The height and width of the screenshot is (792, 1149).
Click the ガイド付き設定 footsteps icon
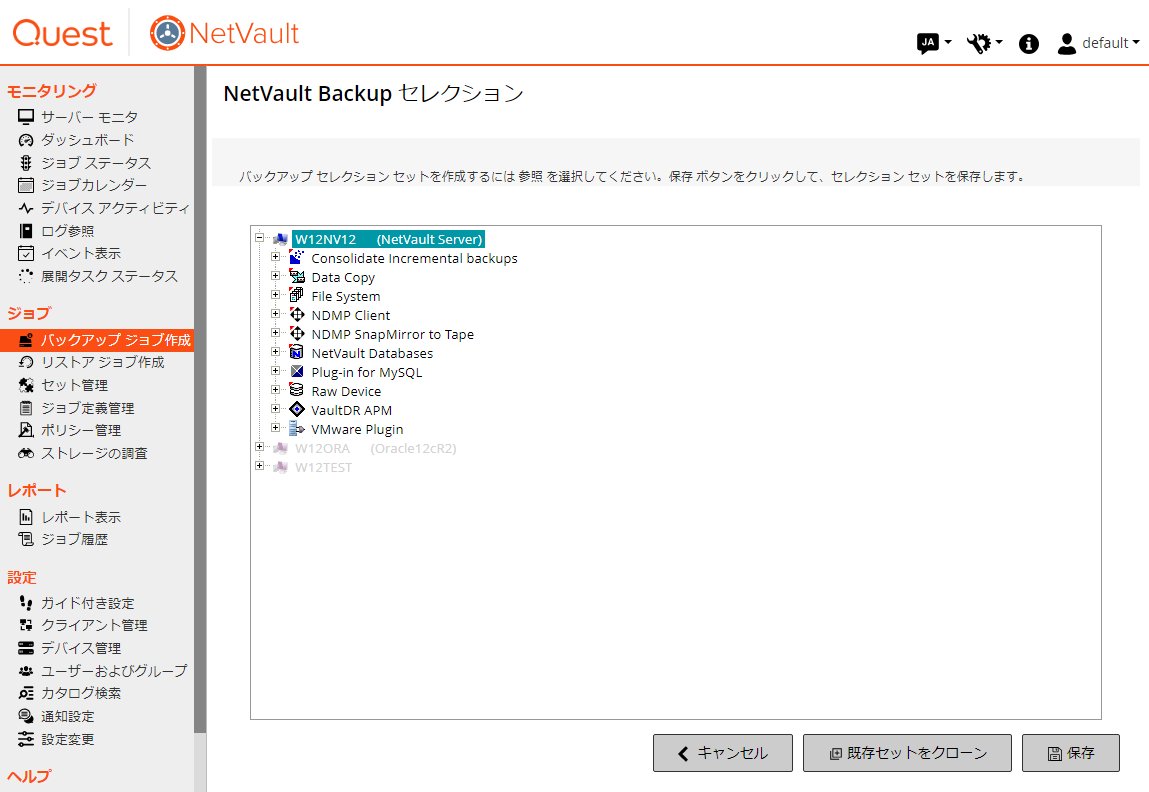pos(26,603)
